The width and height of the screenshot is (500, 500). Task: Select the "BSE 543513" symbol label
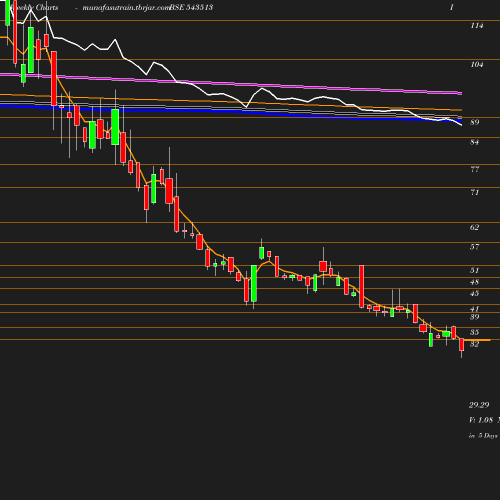coord(191,7)
